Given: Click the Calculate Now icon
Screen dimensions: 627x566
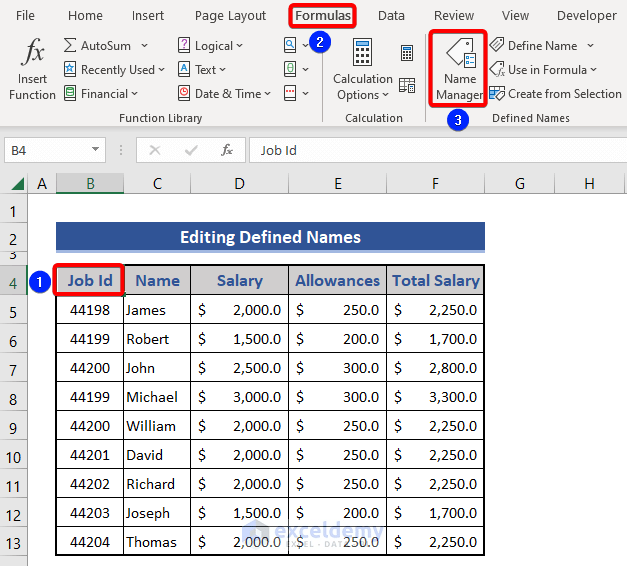Looking at the screenshot, I should [407, 53].
